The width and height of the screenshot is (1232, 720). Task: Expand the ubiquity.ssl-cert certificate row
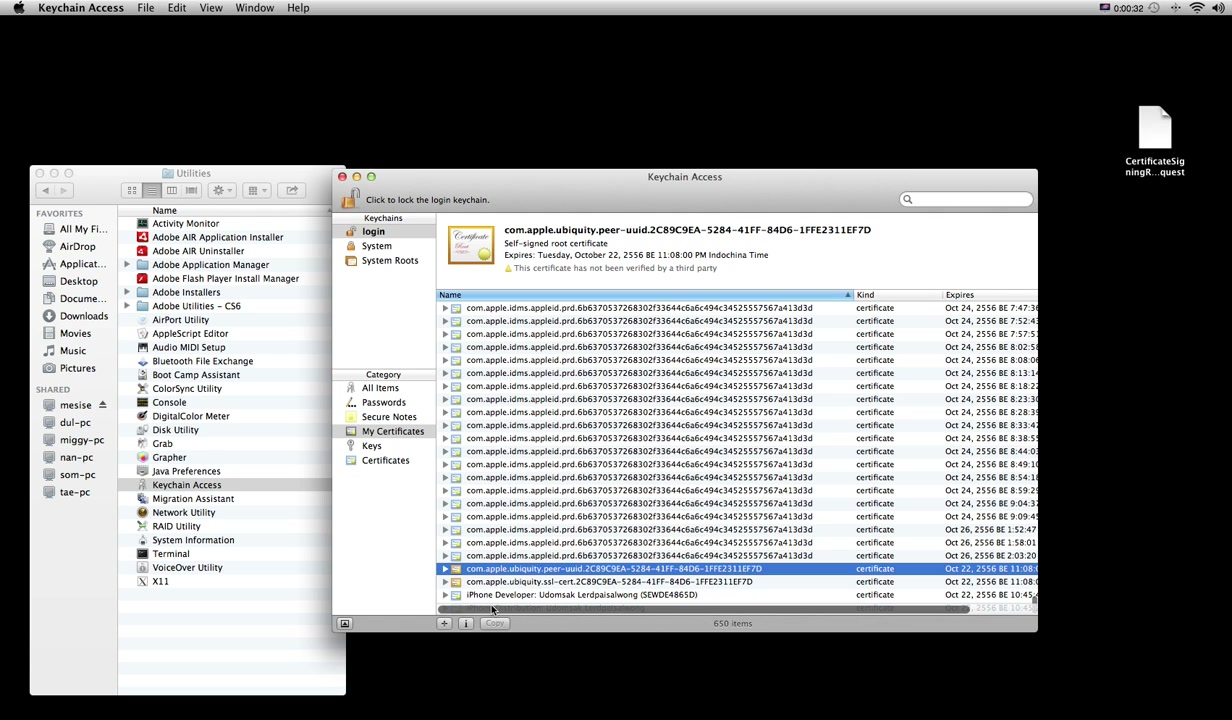445,582
